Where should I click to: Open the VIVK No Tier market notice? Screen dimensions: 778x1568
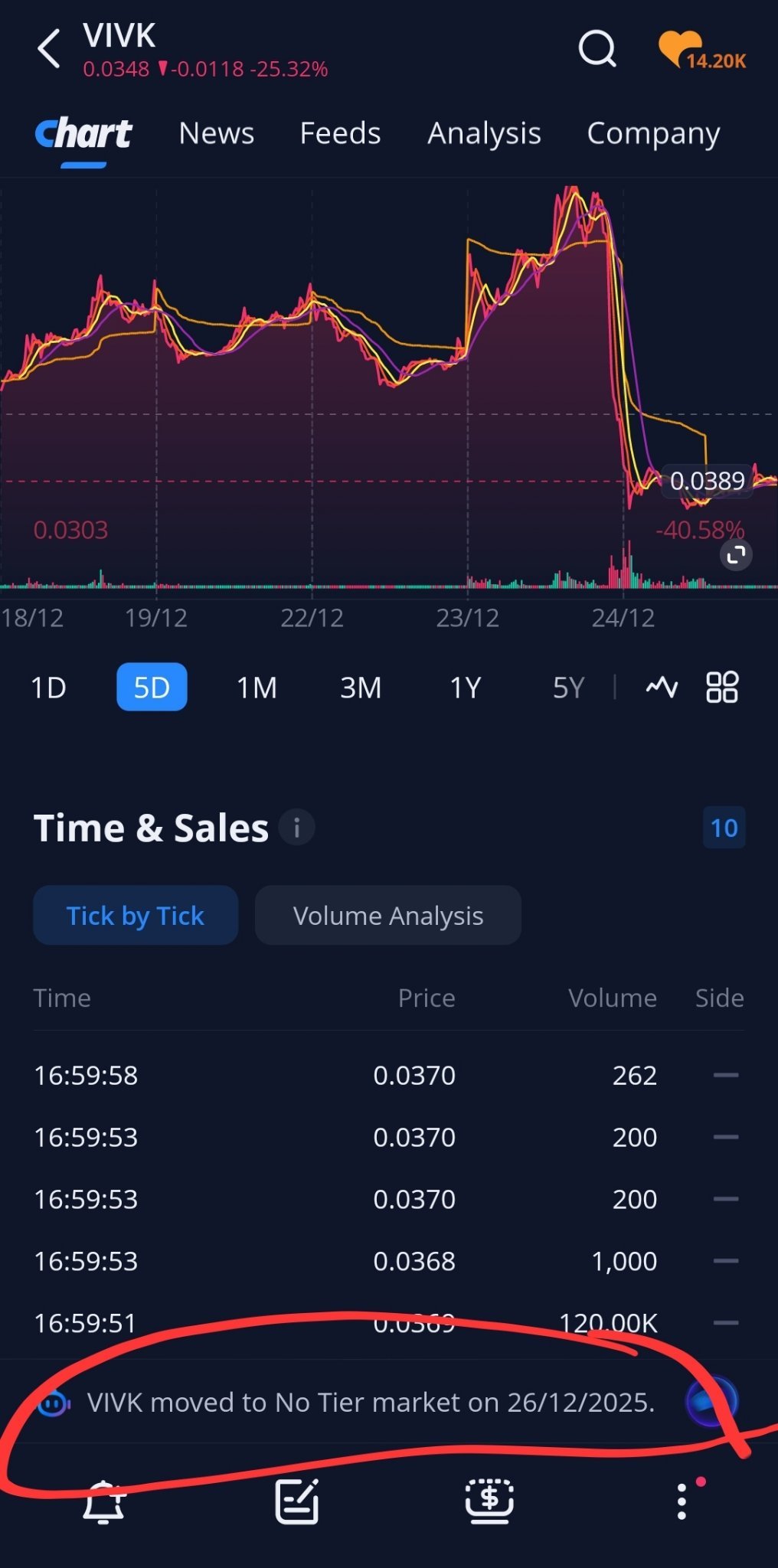pos(371,1402)
